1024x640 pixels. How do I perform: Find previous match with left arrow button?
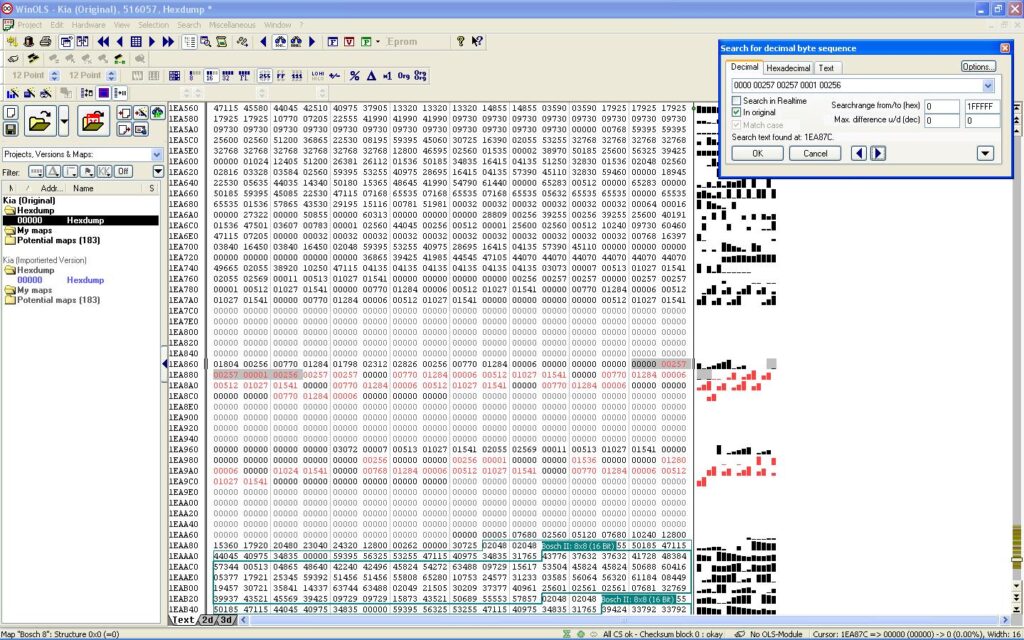click(x=859, y=153)
